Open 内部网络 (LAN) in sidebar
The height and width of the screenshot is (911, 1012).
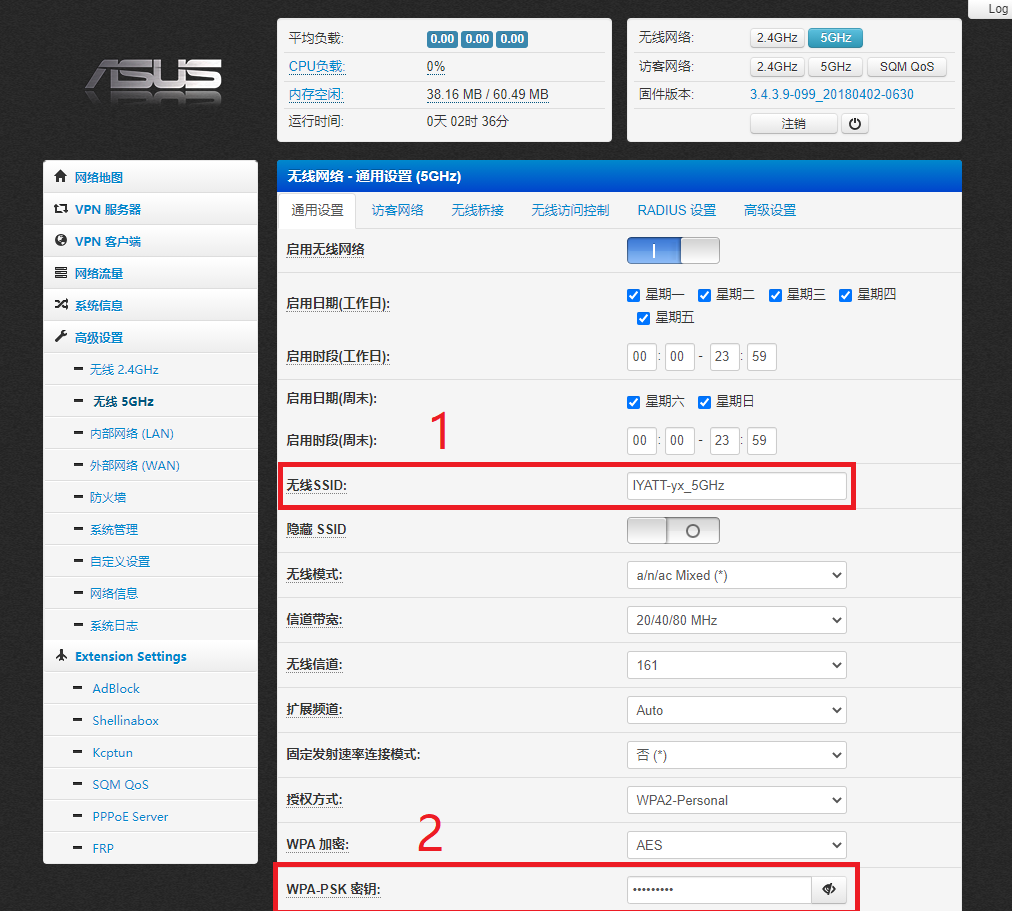[x=132, y=434]
